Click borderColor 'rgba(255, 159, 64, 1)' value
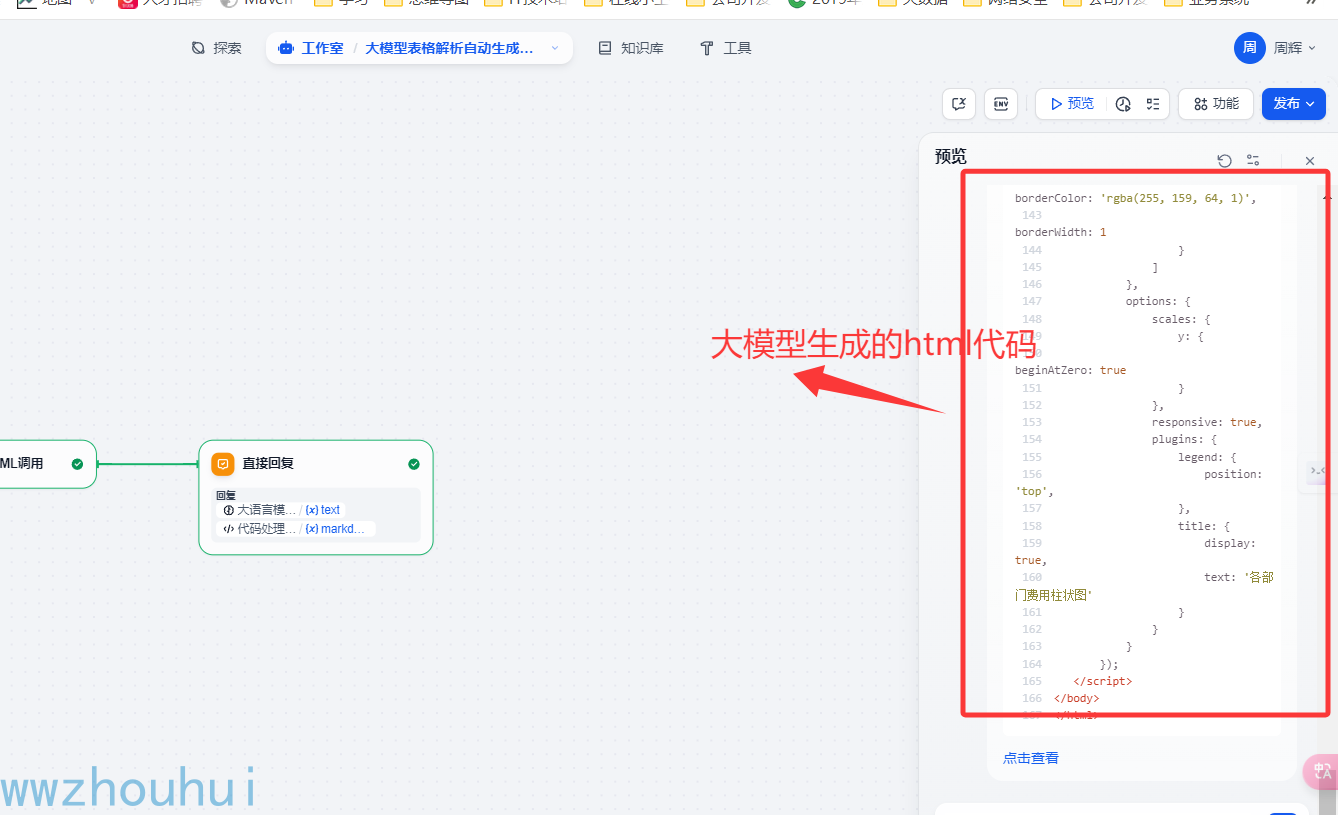Image resolution: width=1338 pixels, height=815 pixels. point(1174,198)
